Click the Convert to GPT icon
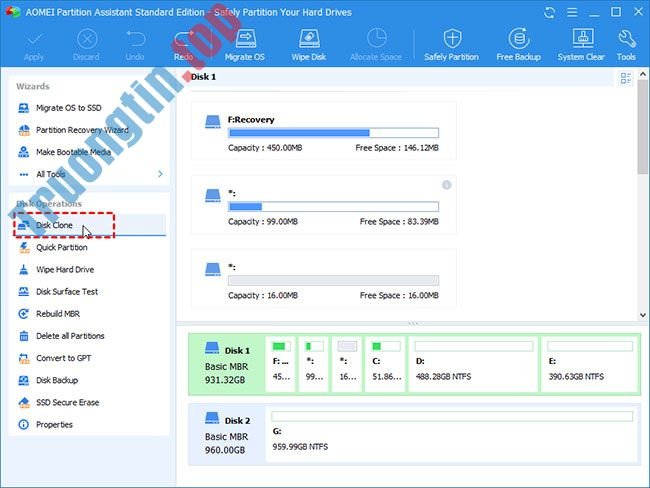The image size is (650, 488). click(x=24, y=358)
